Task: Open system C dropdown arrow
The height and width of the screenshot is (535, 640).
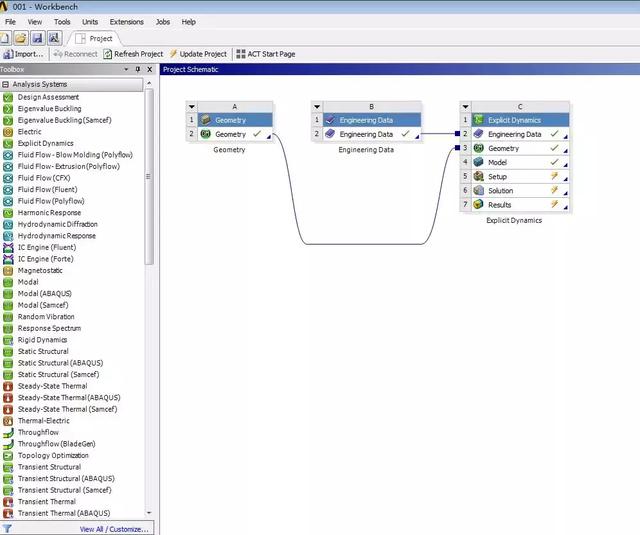Action: 465,107
